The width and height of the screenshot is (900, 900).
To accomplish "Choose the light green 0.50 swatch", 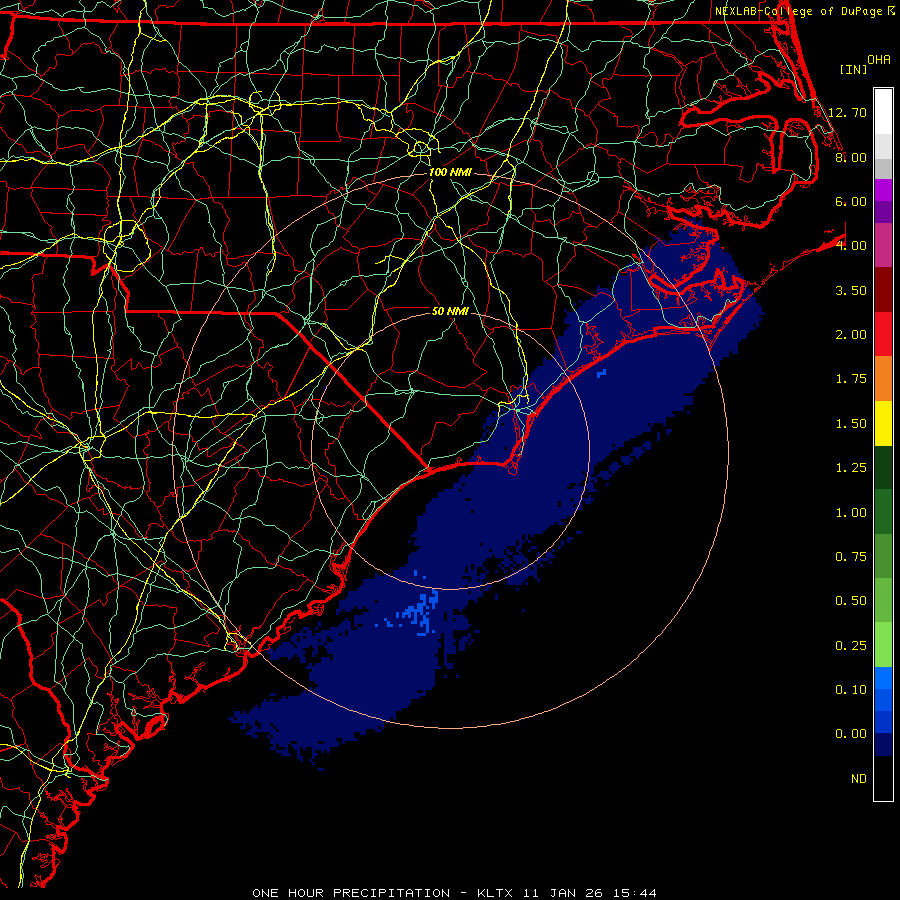I will [883, 600].
